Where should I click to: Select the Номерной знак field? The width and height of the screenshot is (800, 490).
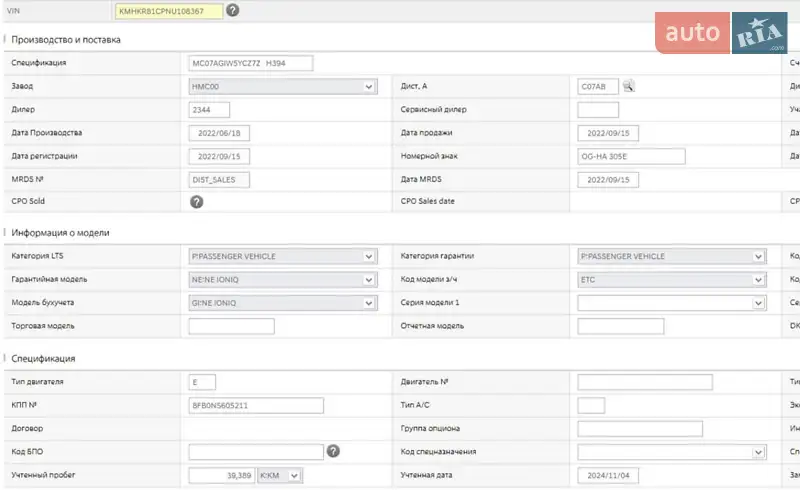(x=631, y=156)
